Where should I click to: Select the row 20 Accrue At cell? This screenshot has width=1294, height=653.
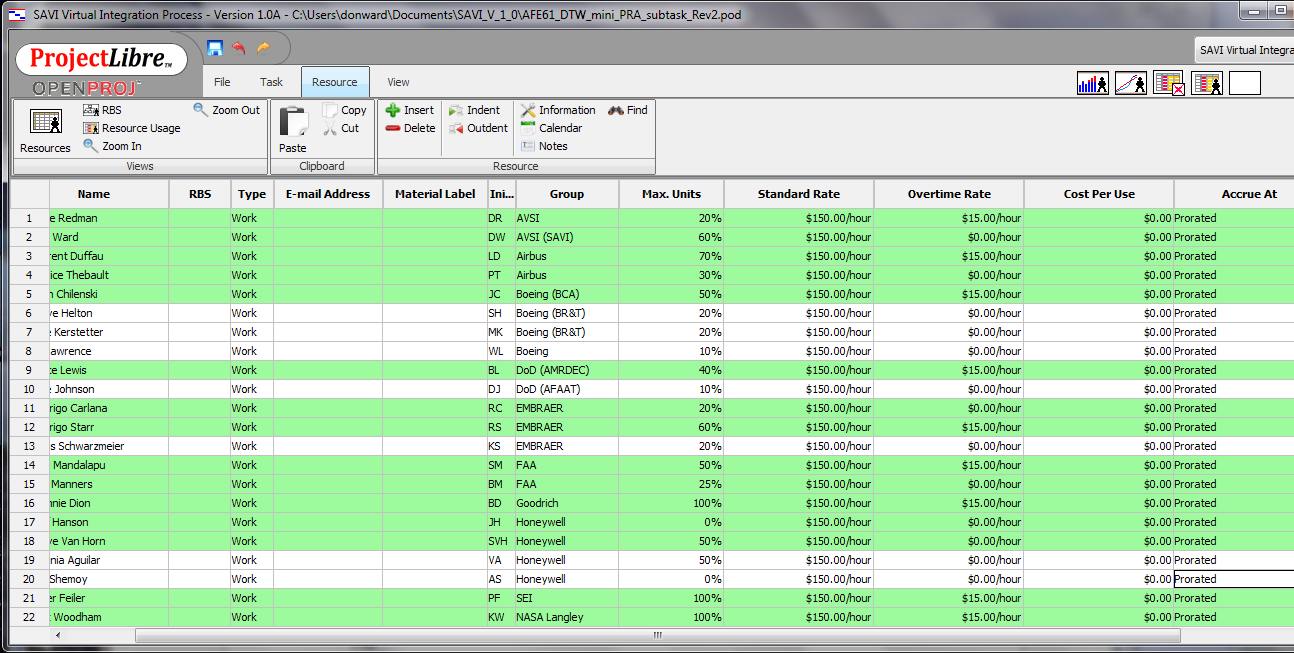pyautogui.click(x=1234, y=579)
